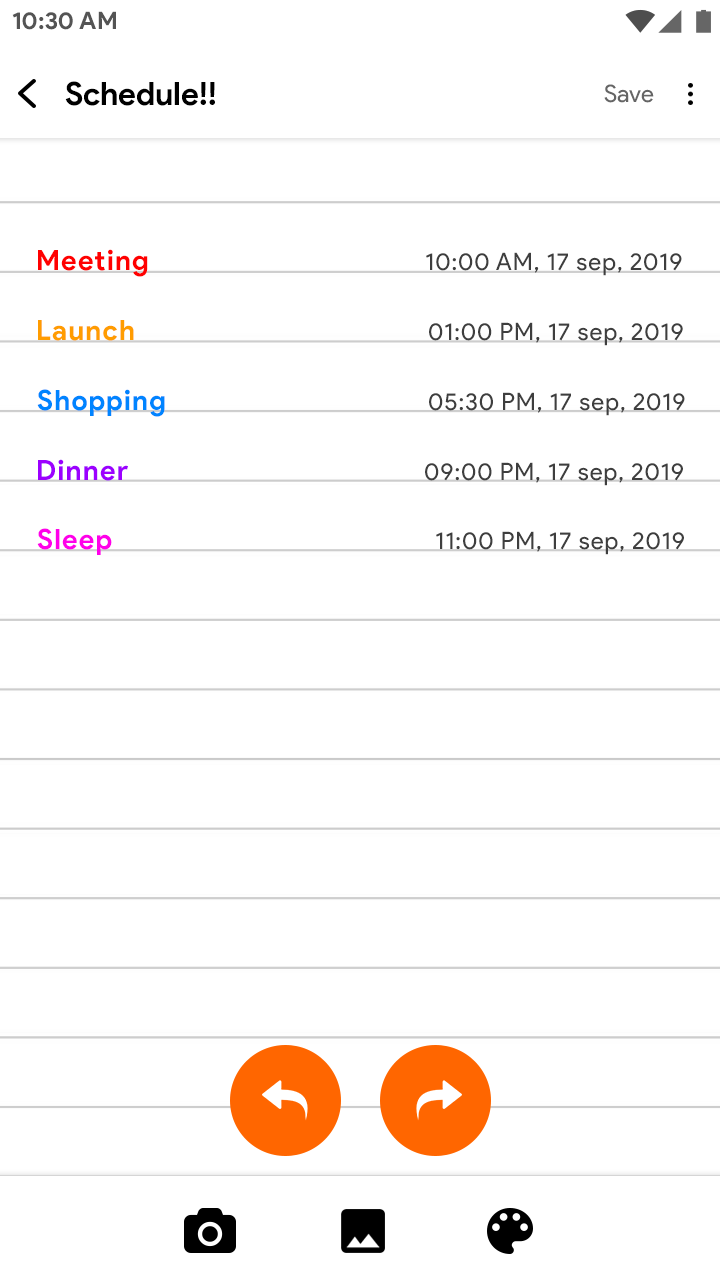The width and height of the screenshot is (720, 1280).
Task: Open the three-dot overflow menu
Action: point(690,94)
